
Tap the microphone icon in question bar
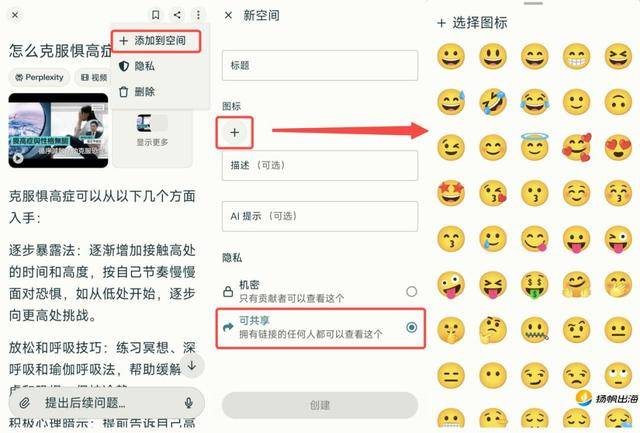189,403
